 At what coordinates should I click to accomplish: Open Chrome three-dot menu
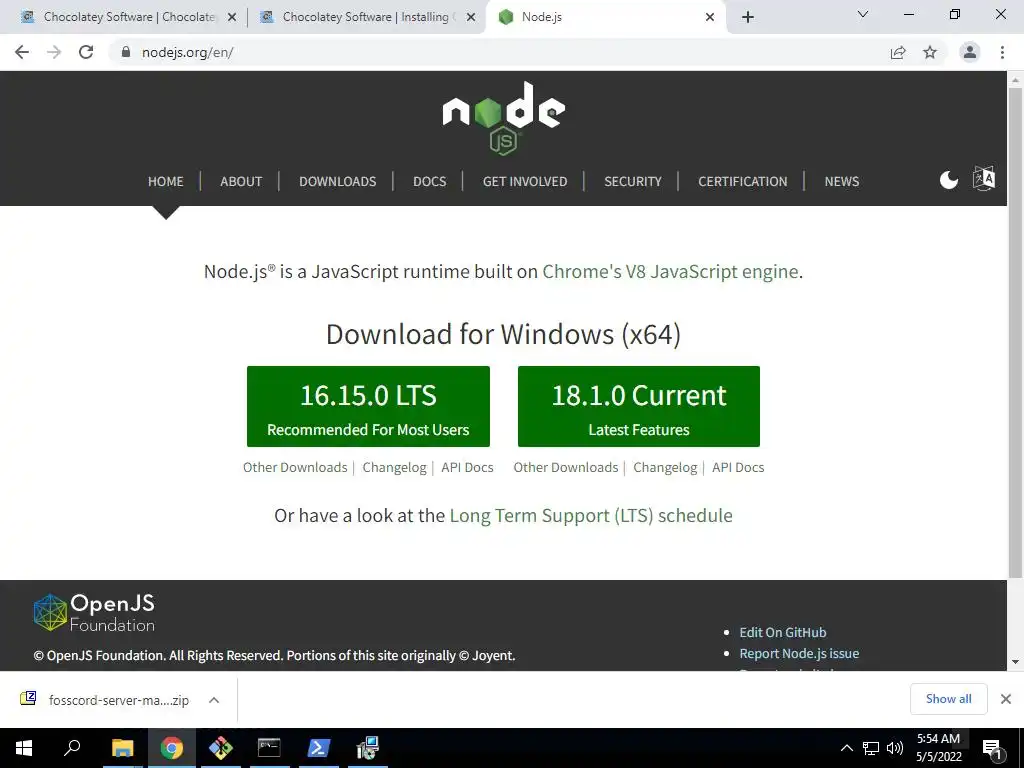tap(1002, 52)
